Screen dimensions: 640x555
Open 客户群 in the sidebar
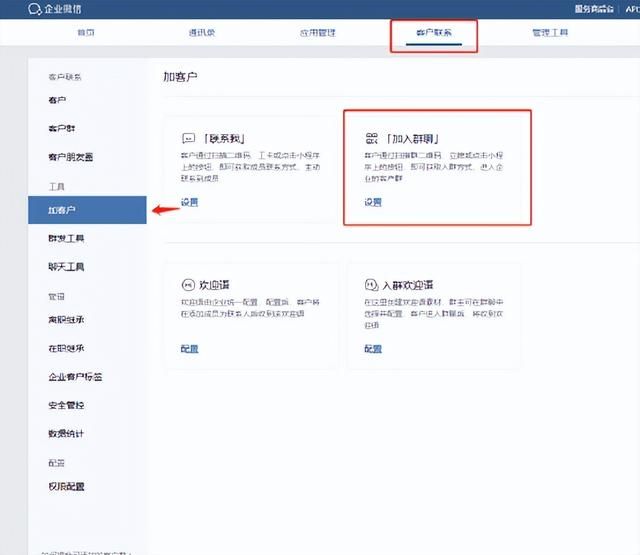coord(62,129)
